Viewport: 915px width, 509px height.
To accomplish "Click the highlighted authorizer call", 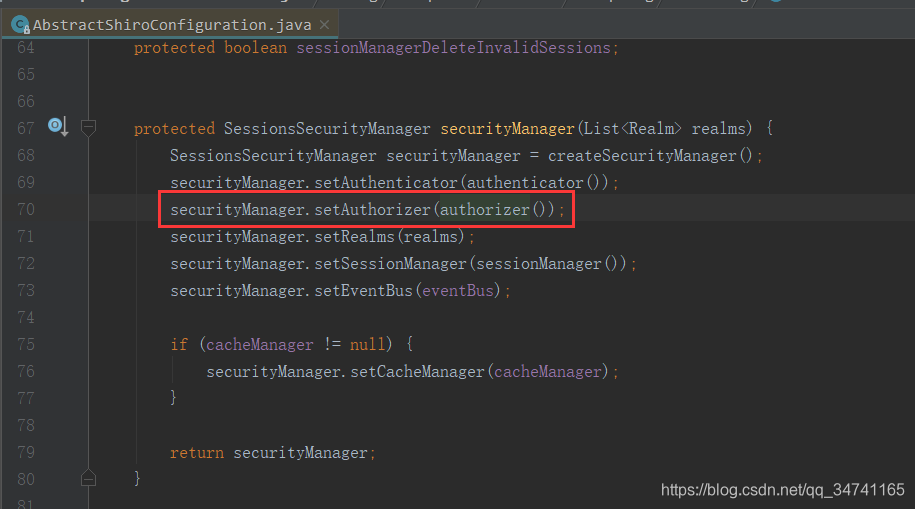I will click(484, 209).
